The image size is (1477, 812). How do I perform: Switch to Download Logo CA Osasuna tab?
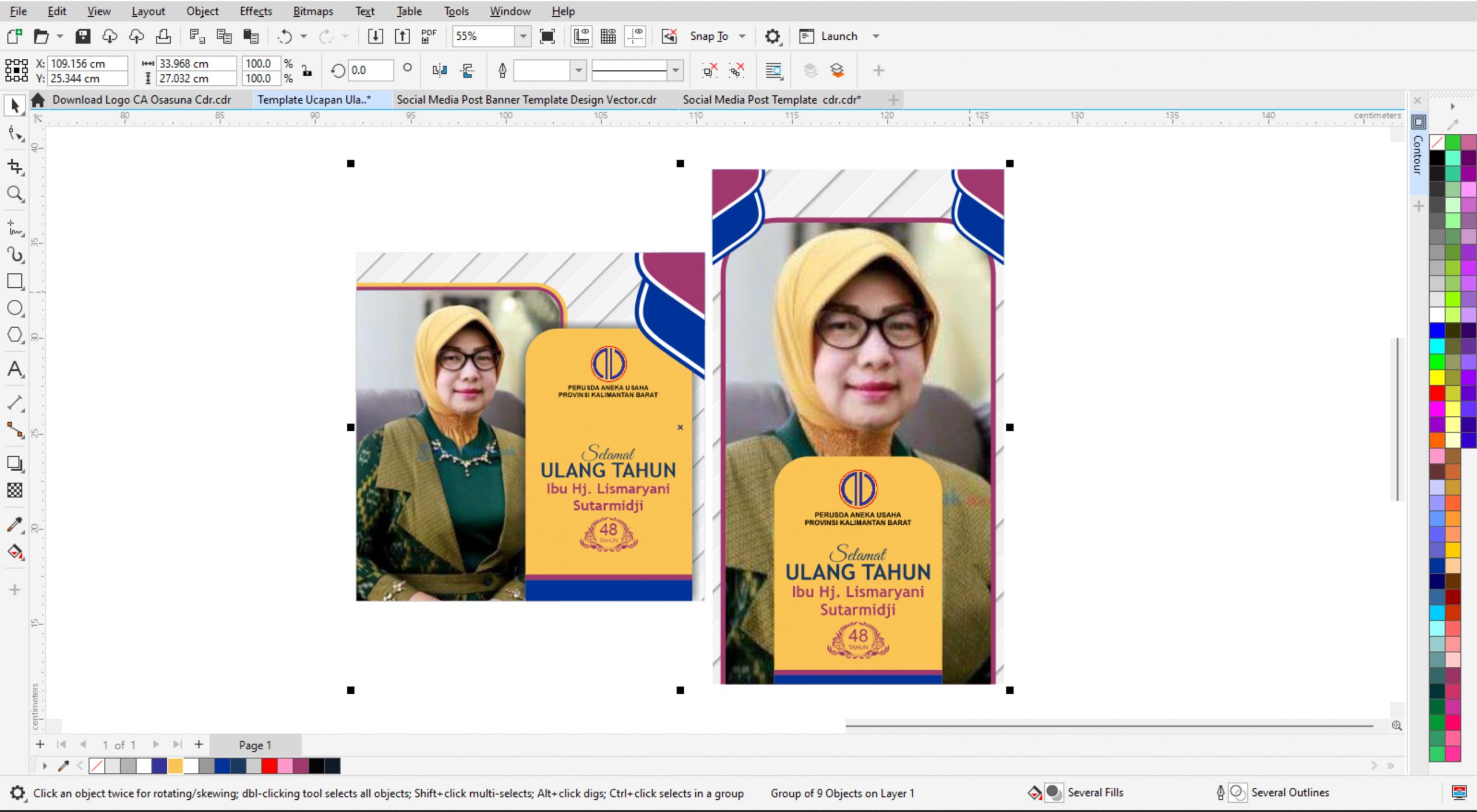coord(141,100)
